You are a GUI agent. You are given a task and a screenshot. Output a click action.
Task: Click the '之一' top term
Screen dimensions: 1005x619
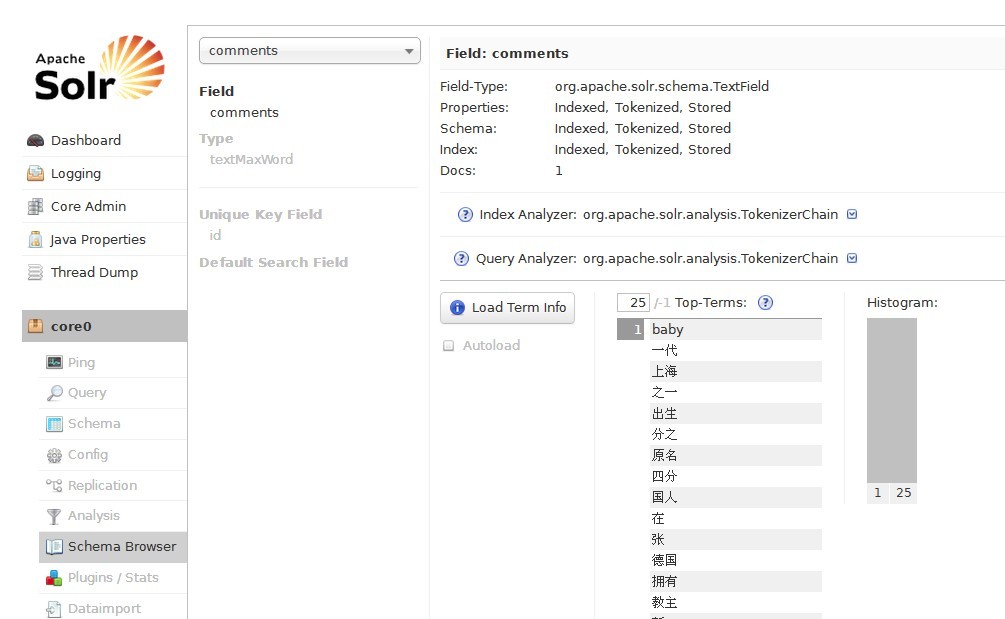pyautogui.click(x=665, y=392)
